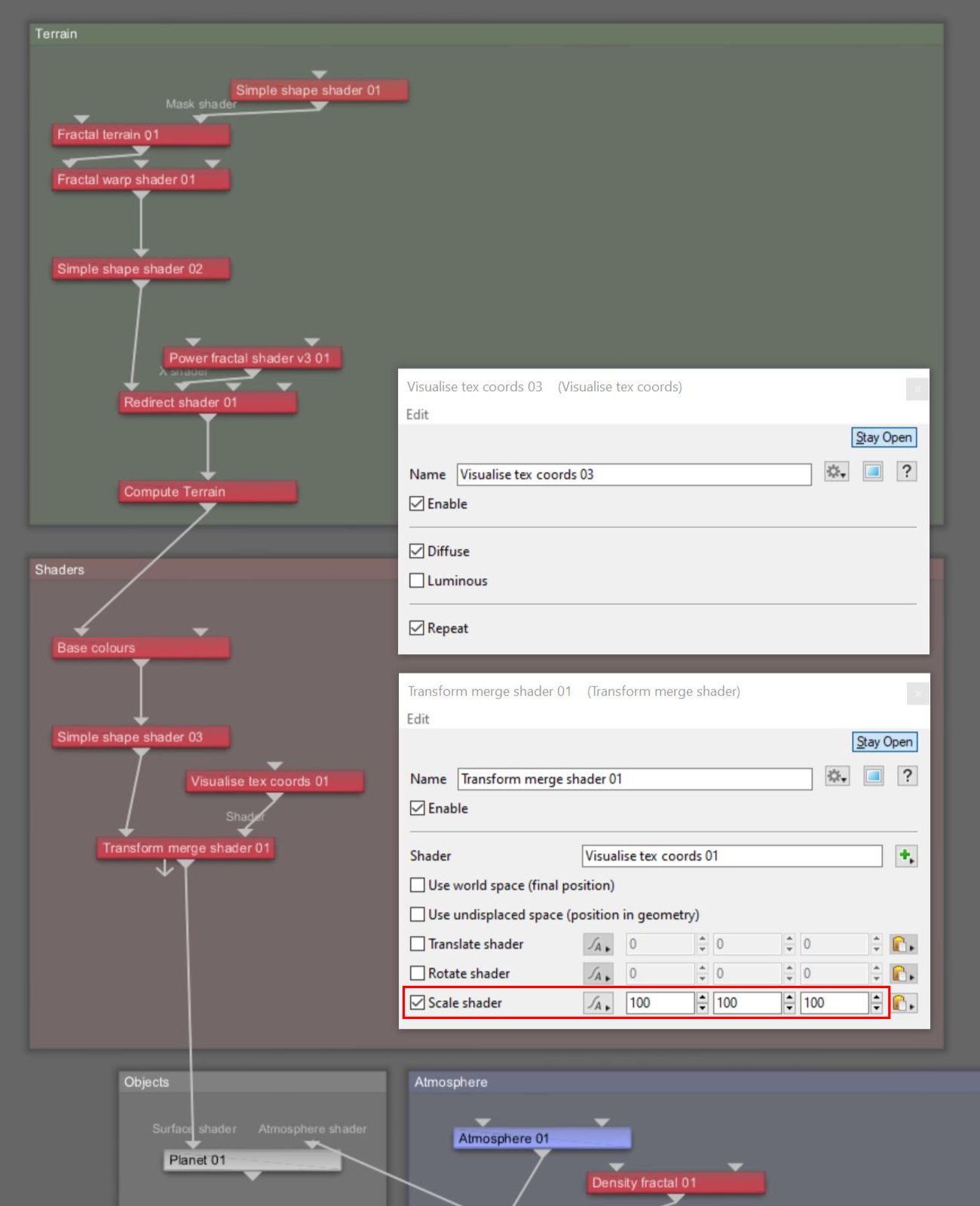Select Transform merge shader 01 node
The height and width of the screenshot is (1206, 980).
[185, 848]
